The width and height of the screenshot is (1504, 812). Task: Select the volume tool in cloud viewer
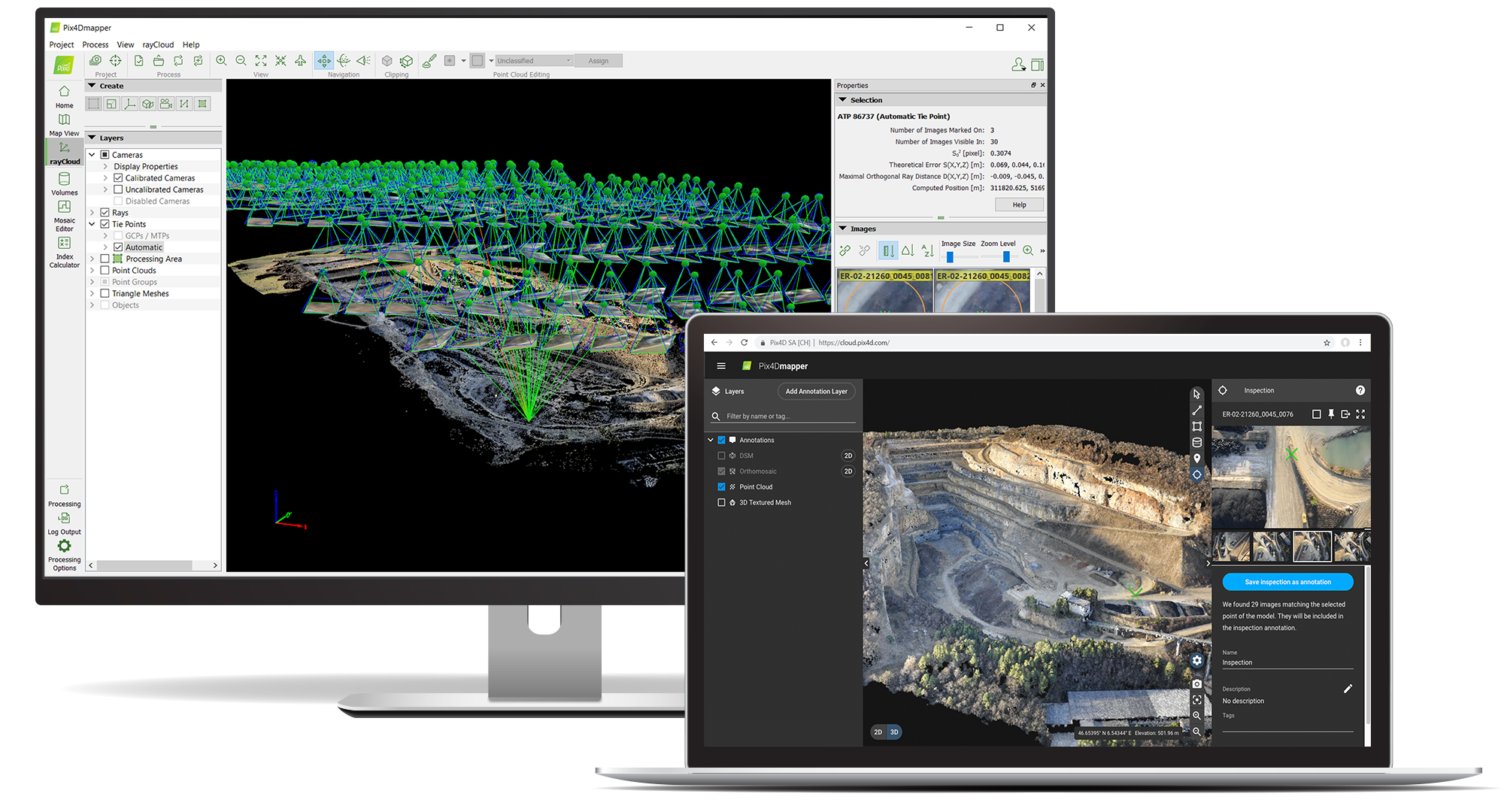click(x=1196, y=442)
